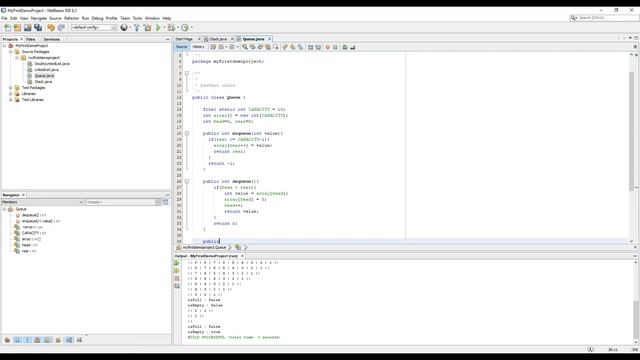The image size is (640, 360).
Task: Open the Tools menu
Action: coord(137,18)
